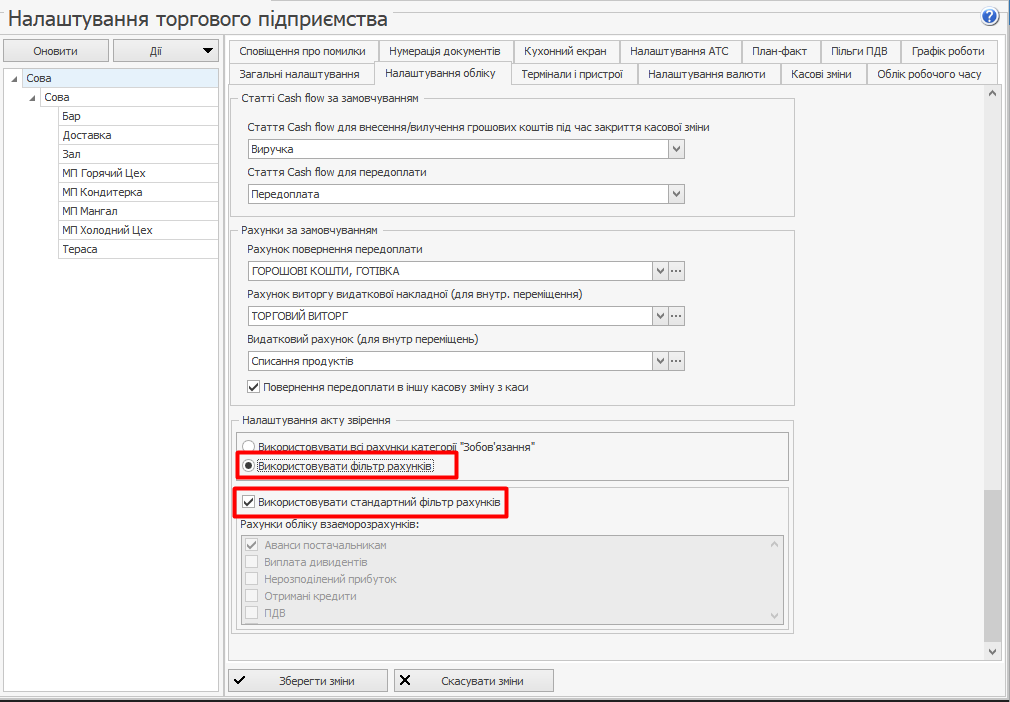Click ellipsis button next to ГОРОШОВІ КОШТИ, ГОТІВКА
This screenshot has height=702, width=1010.
click(x=677, y=271)
